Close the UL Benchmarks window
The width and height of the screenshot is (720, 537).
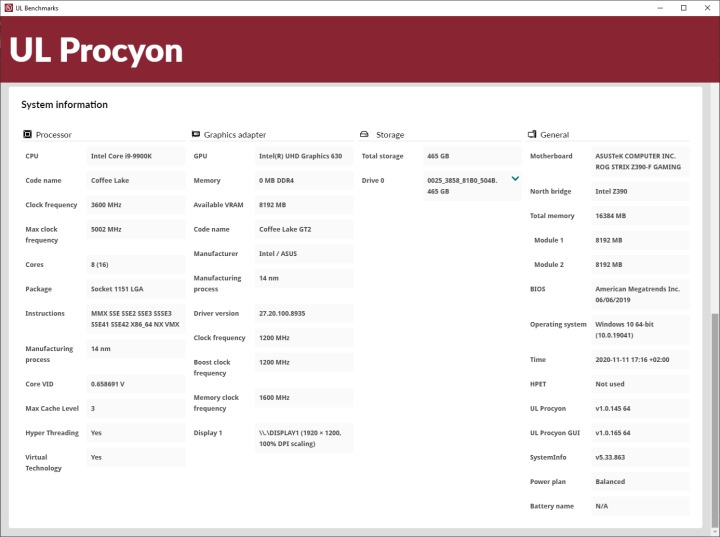(708, 8)
